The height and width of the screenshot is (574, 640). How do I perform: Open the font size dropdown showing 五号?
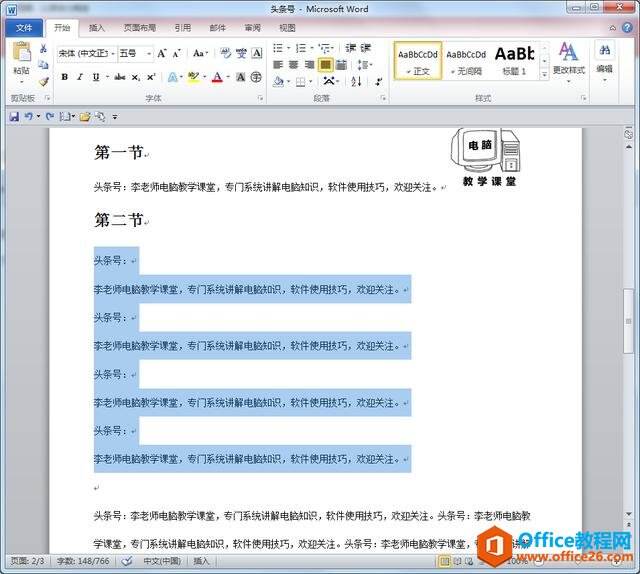149,53
